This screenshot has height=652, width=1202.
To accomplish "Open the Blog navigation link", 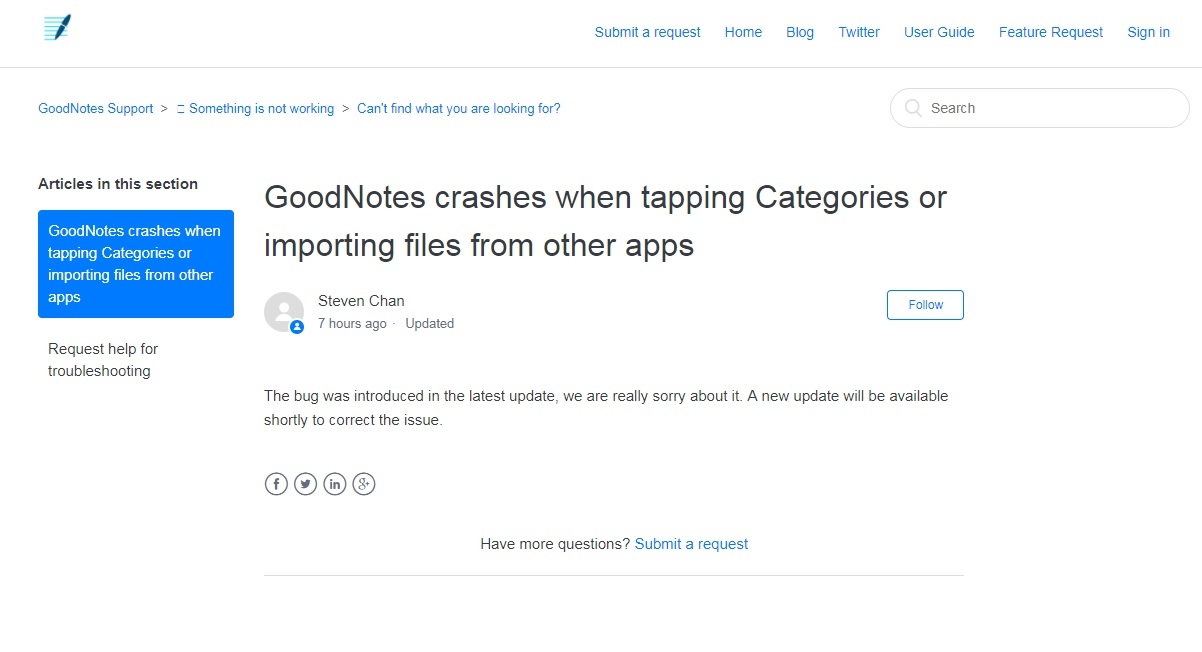I will 800,32.
